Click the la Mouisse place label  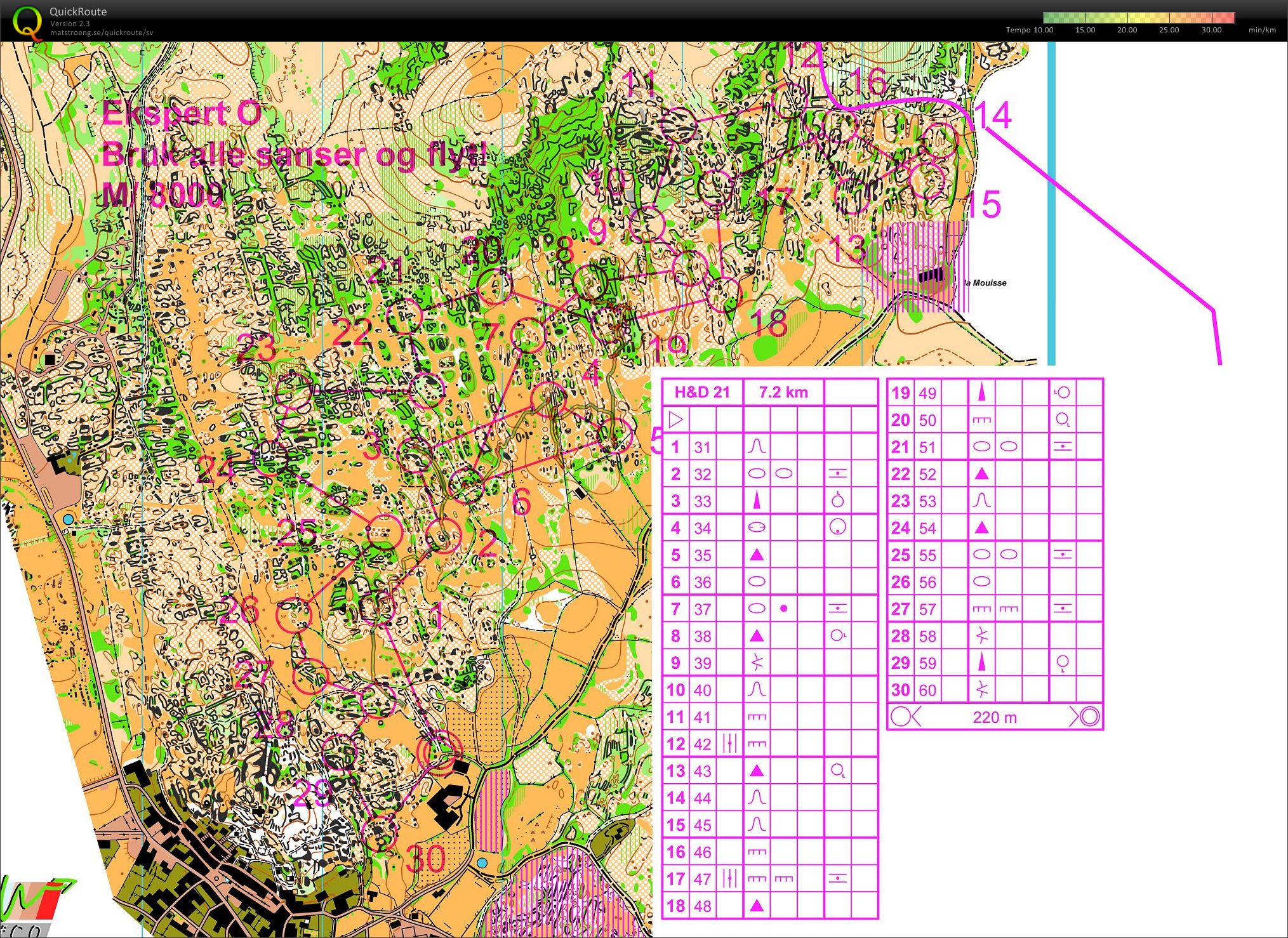(x=985, y=283)
